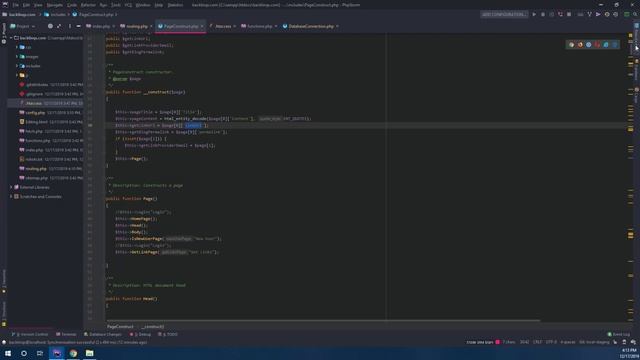Click the expand-all arrows icon in the Project panel
The image size is (640, 360).
(59, 26)
